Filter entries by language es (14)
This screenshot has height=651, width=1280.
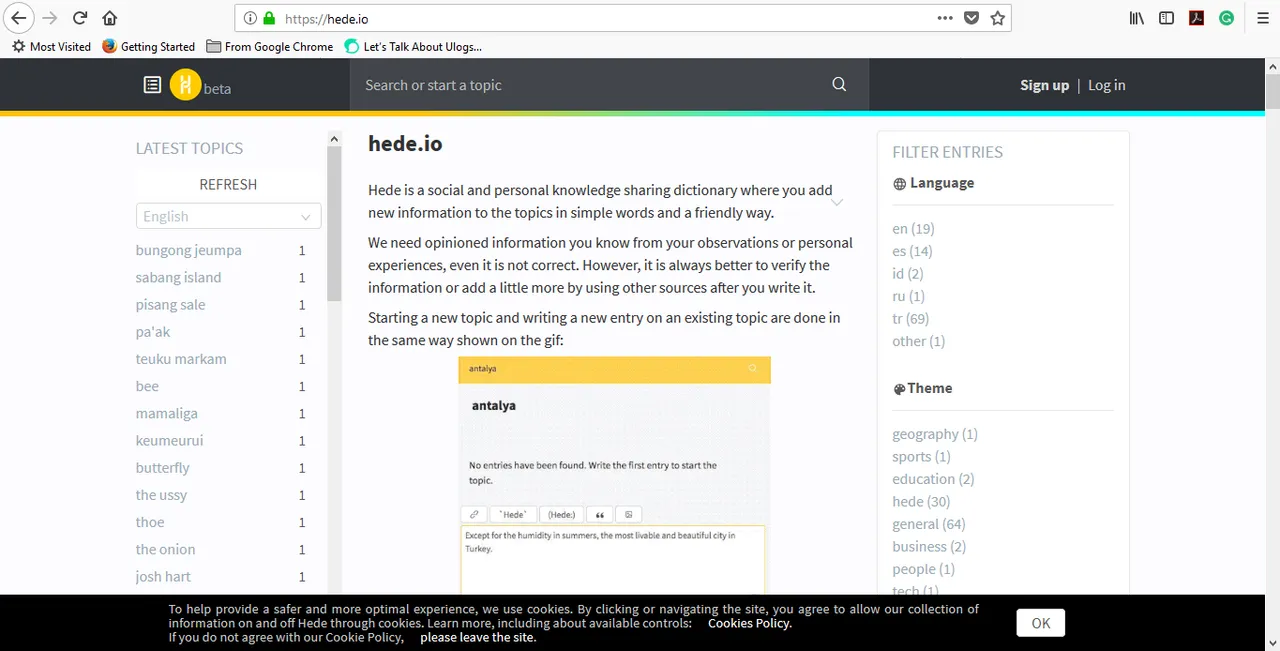click(912, 251)
